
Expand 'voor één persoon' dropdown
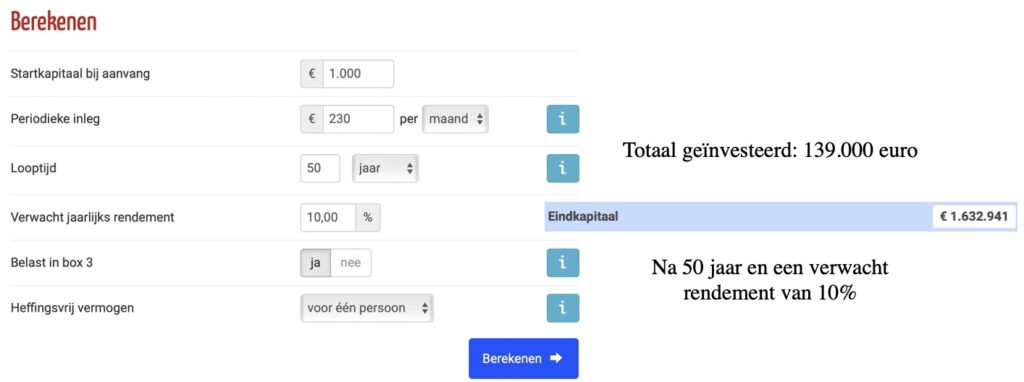[x=367, y=308]
